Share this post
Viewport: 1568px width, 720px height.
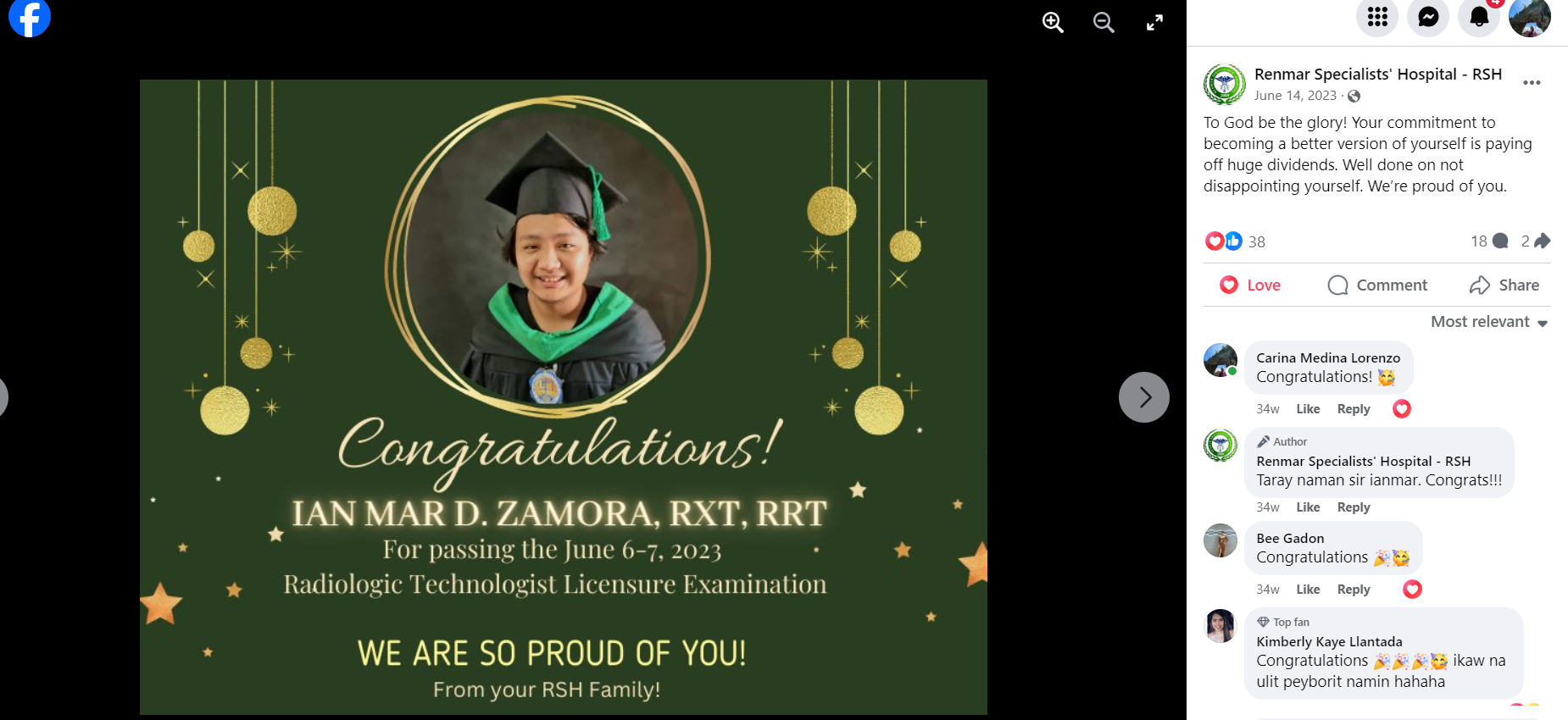(x=1504, y=285)
